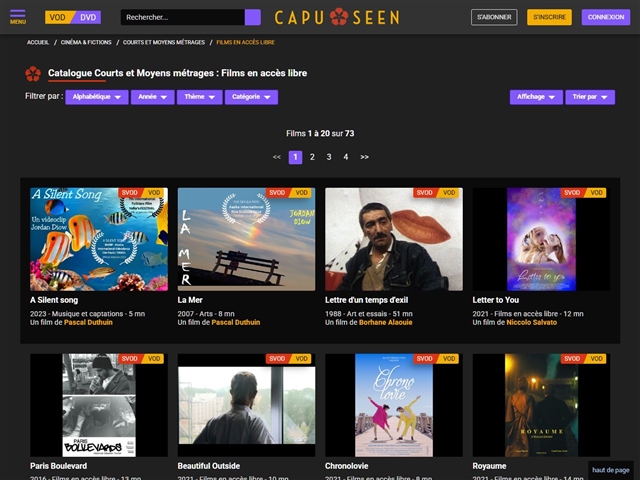This screenshot has height=480, width=640.
Task: Open La Mer film thumbnail
Action: (246, 239)
